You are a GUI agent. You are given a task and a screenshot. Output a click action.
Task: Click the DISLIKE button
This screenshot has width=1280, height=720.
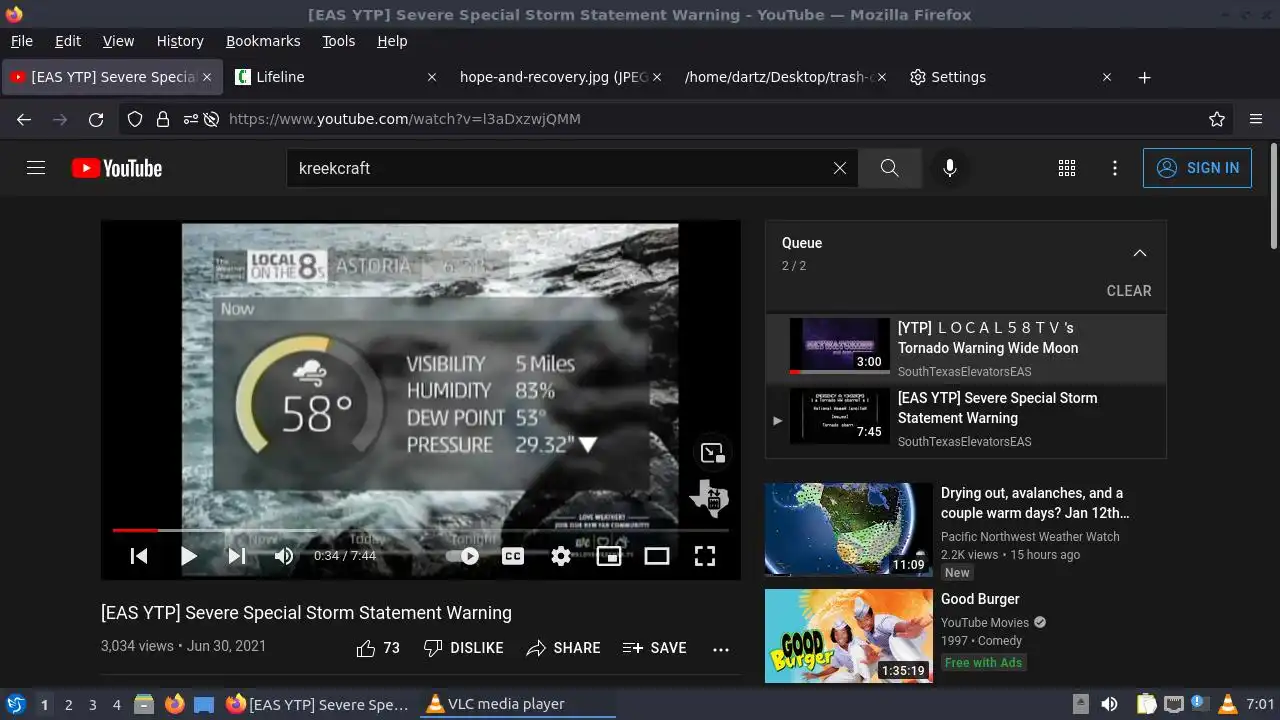coord(463,648)
